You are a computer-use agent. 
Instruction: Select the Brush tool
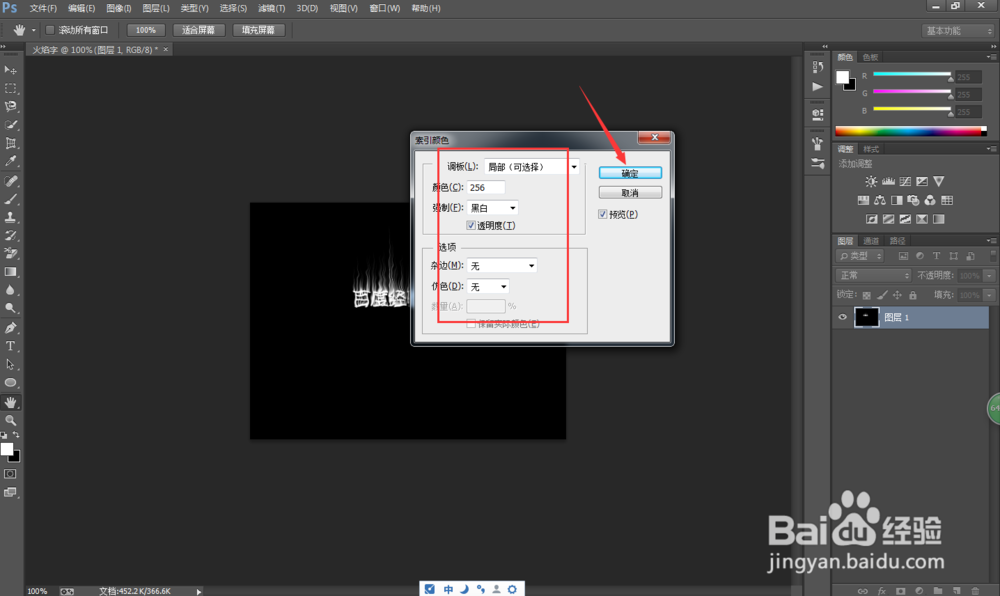pos(11,199)
